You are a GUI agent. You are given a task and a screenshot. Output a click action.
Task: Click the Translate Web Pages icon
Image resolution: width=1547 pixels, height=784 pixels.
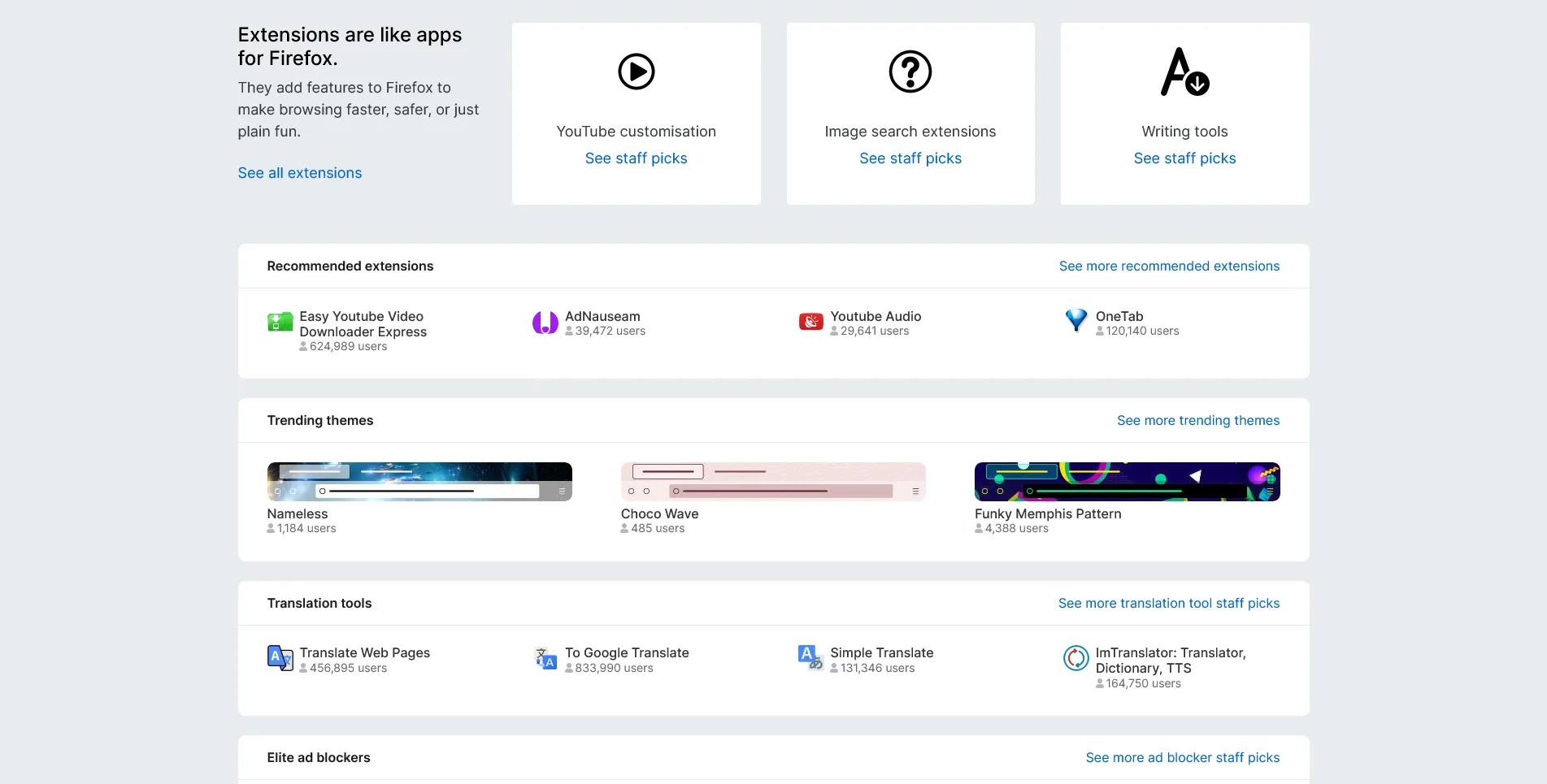(x=280, y=657)
